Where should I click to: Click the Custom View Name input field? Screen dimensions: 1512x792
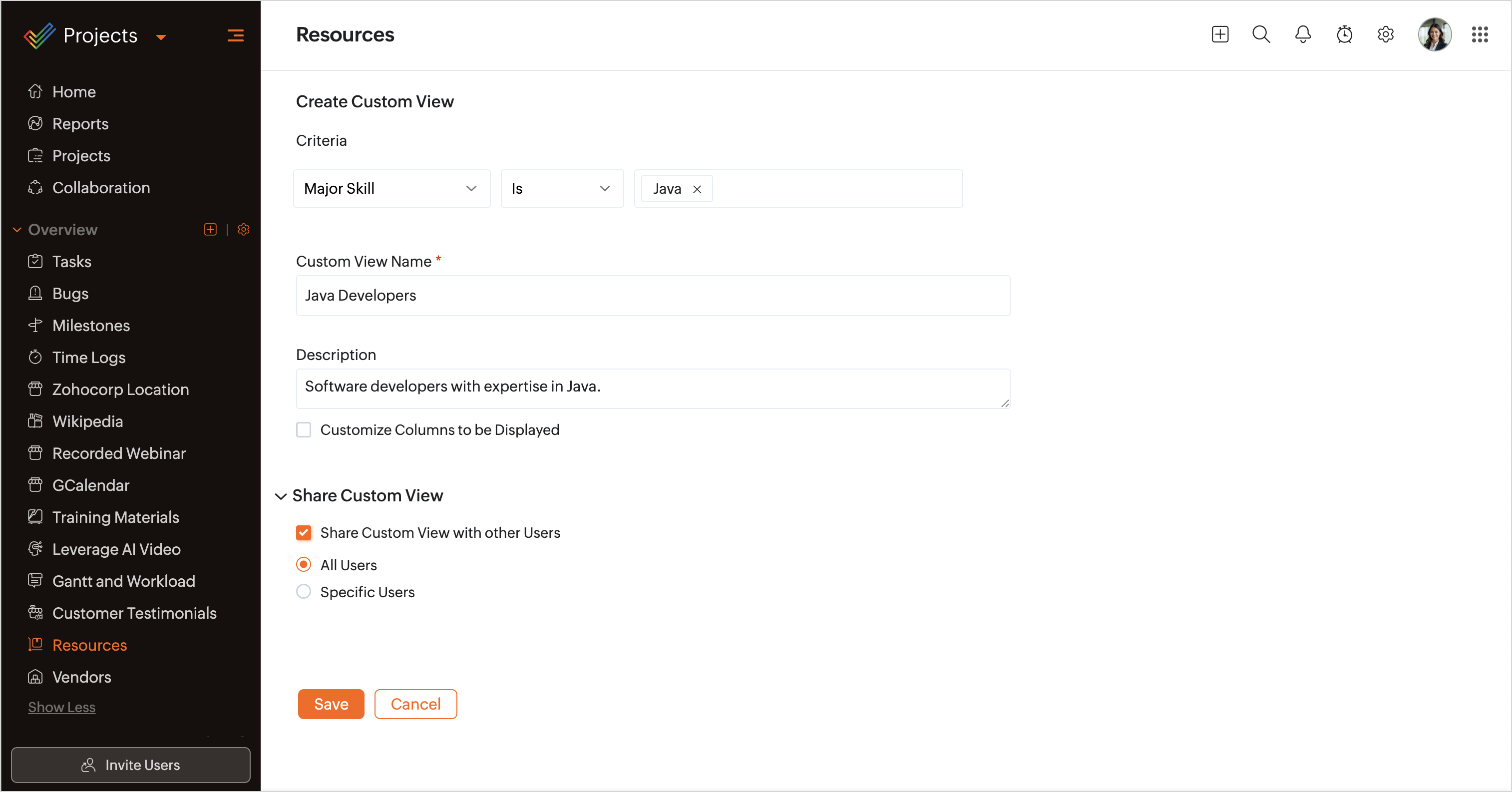click(653, 295)
